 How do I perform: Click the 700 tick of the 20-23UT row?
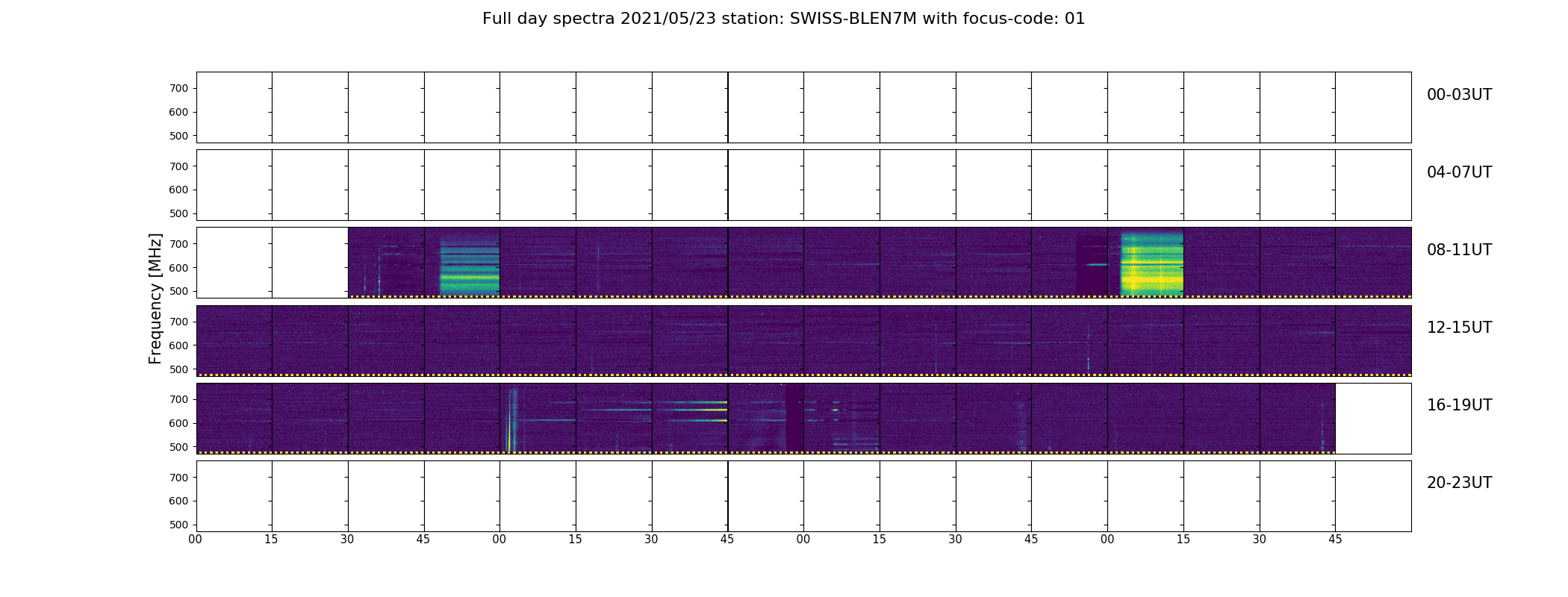178,478
